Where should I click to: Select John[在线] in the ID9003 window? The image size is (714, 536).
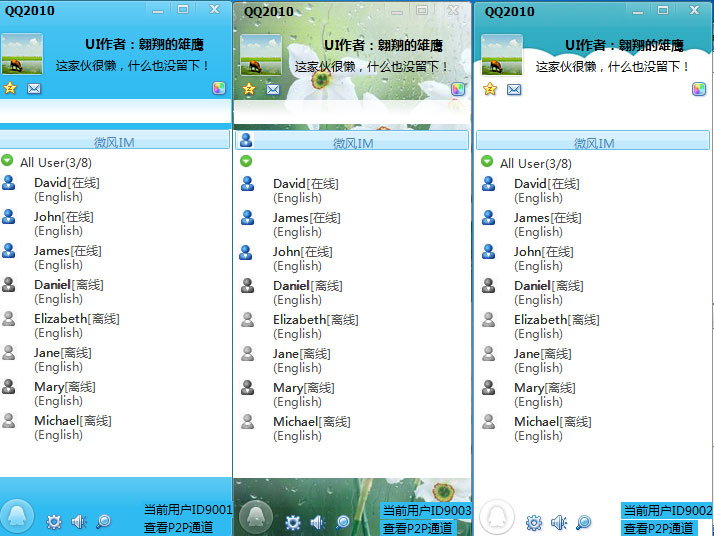(303, 252)
